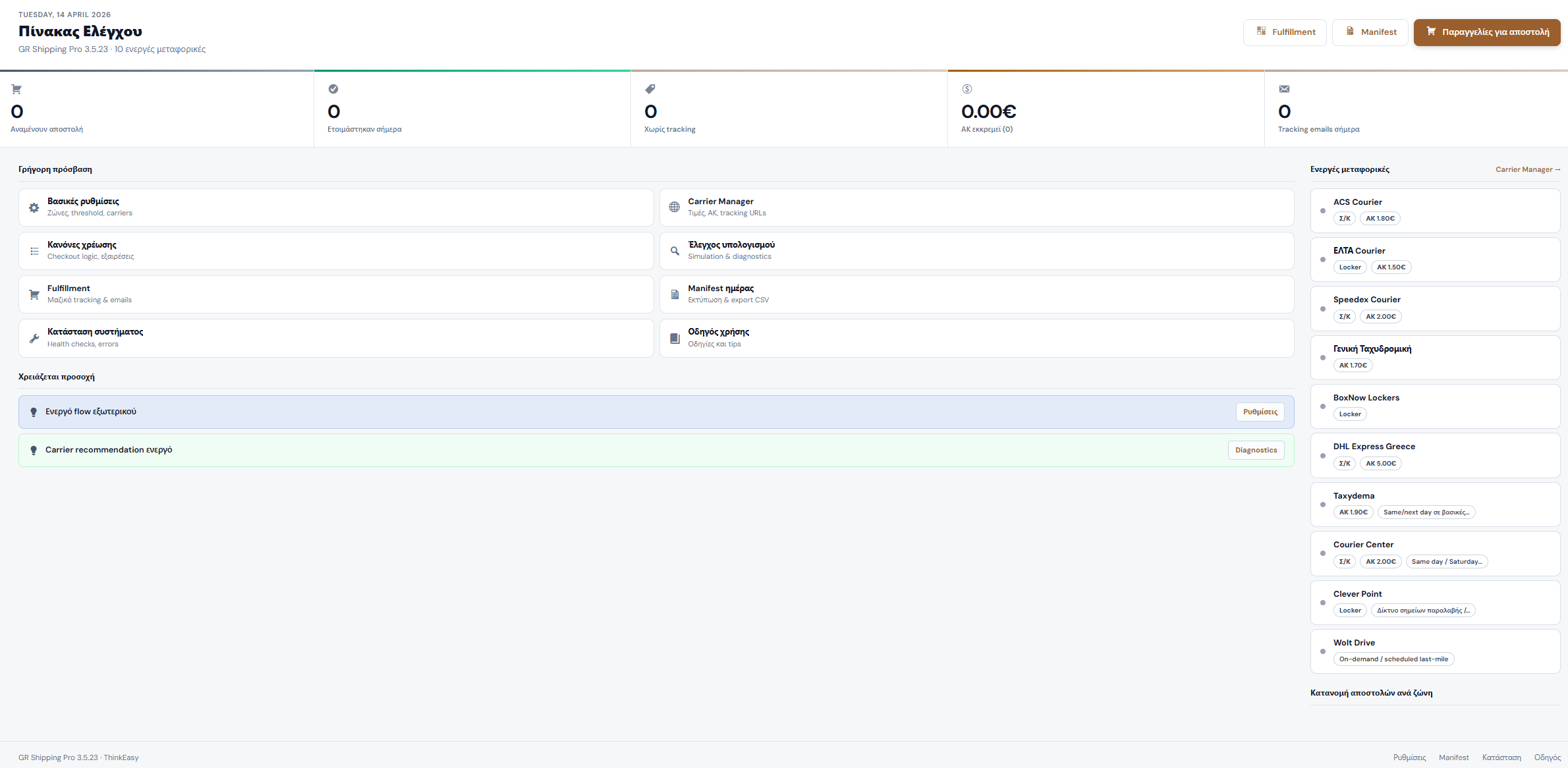Click the globe icon on Carrier Manager card
Screen dimensions: 1568x768
coord(675,206)
